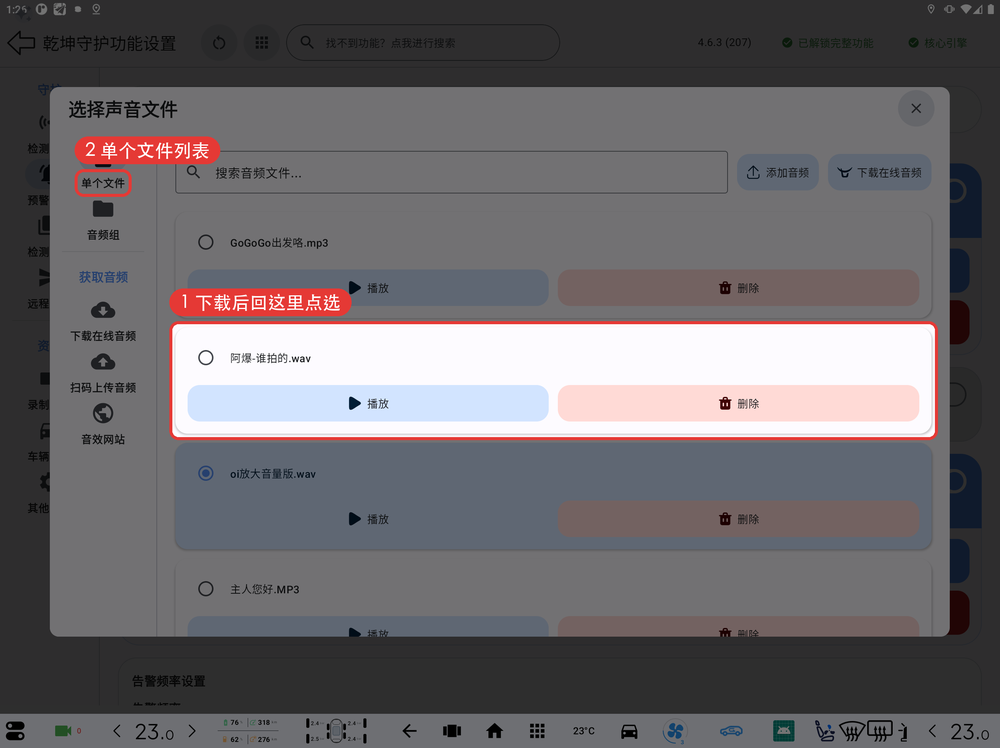Select the 主人您好.MP3 radio button
Image resolution: width=1000 pixels, height=748 pixels.
coord(205,589)
